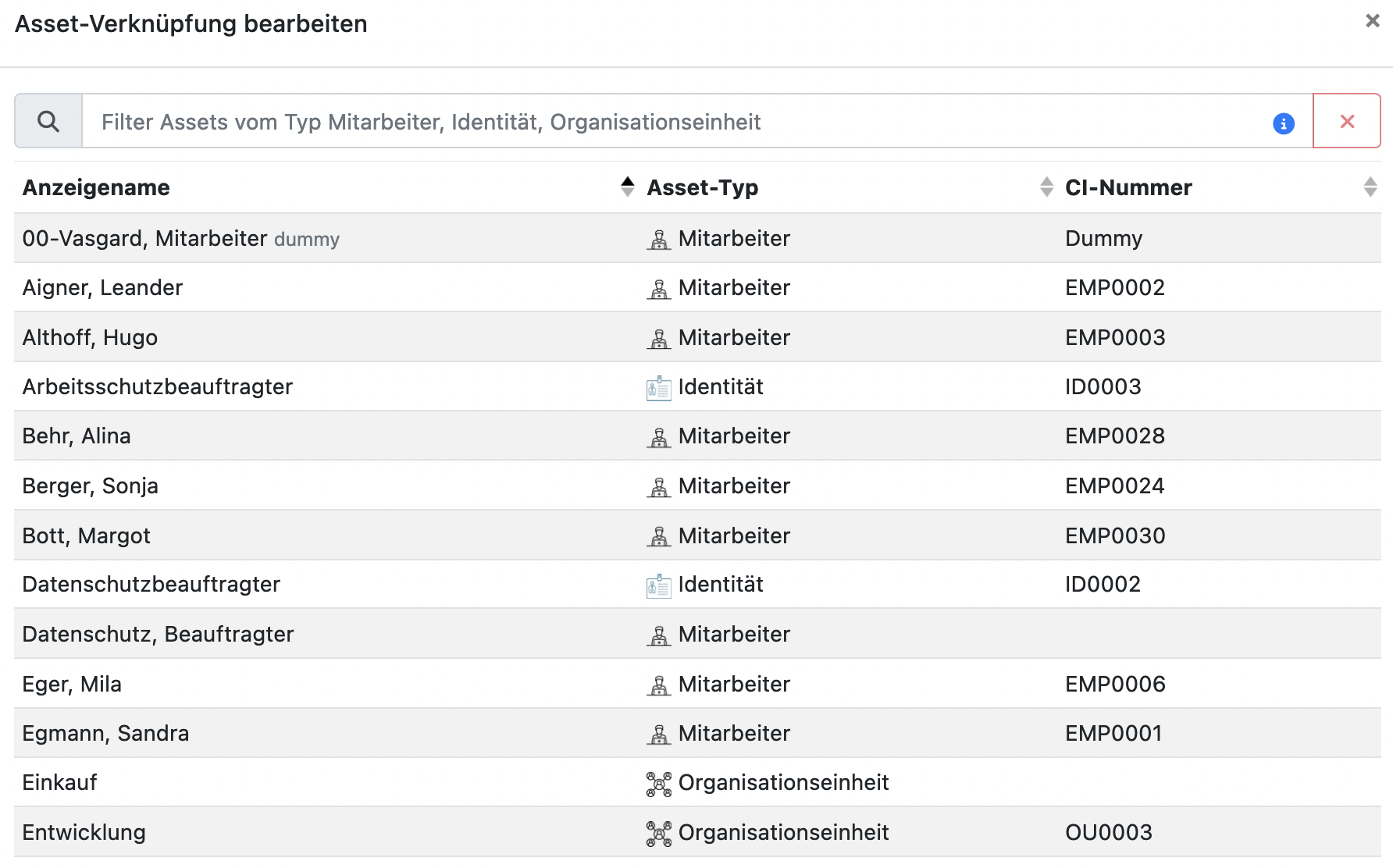1393x868 pixels.
Task: Click Identität type in Datenschutzbeauftragter row
Action: point(721,584)
